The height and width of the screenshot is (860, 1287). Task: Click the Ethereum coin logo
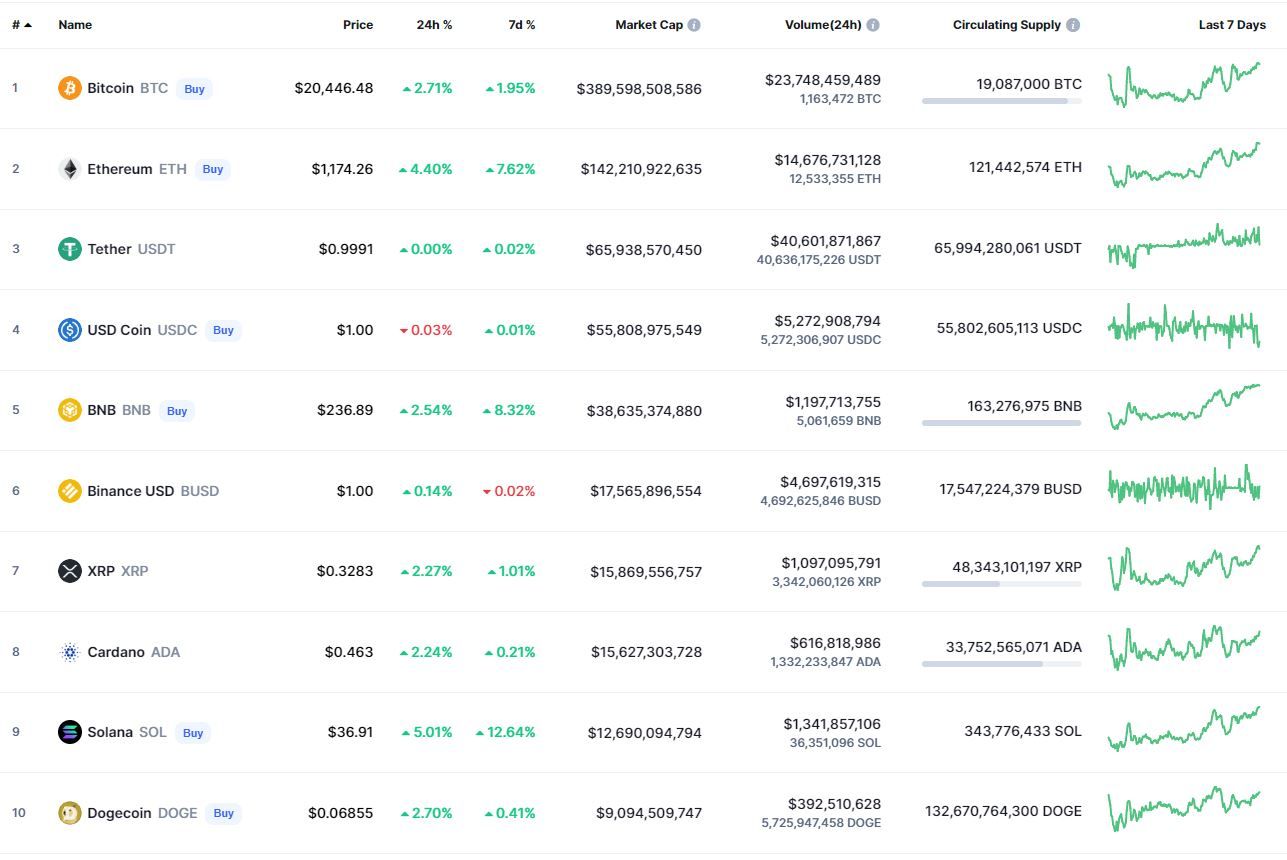(69, 169)
